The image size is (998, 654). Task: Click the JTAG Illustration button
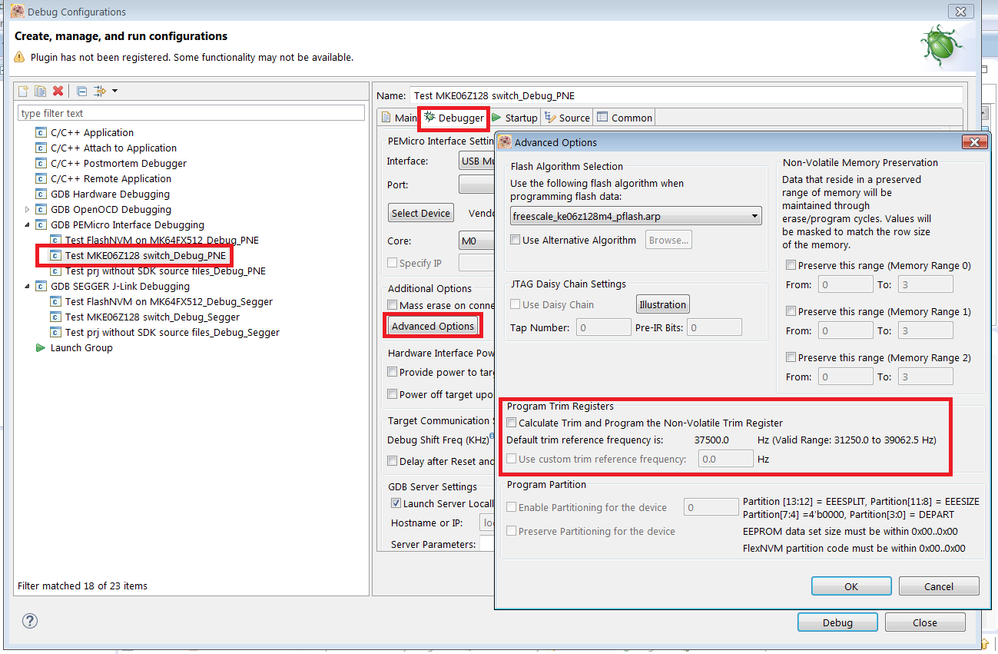[663, 305]
